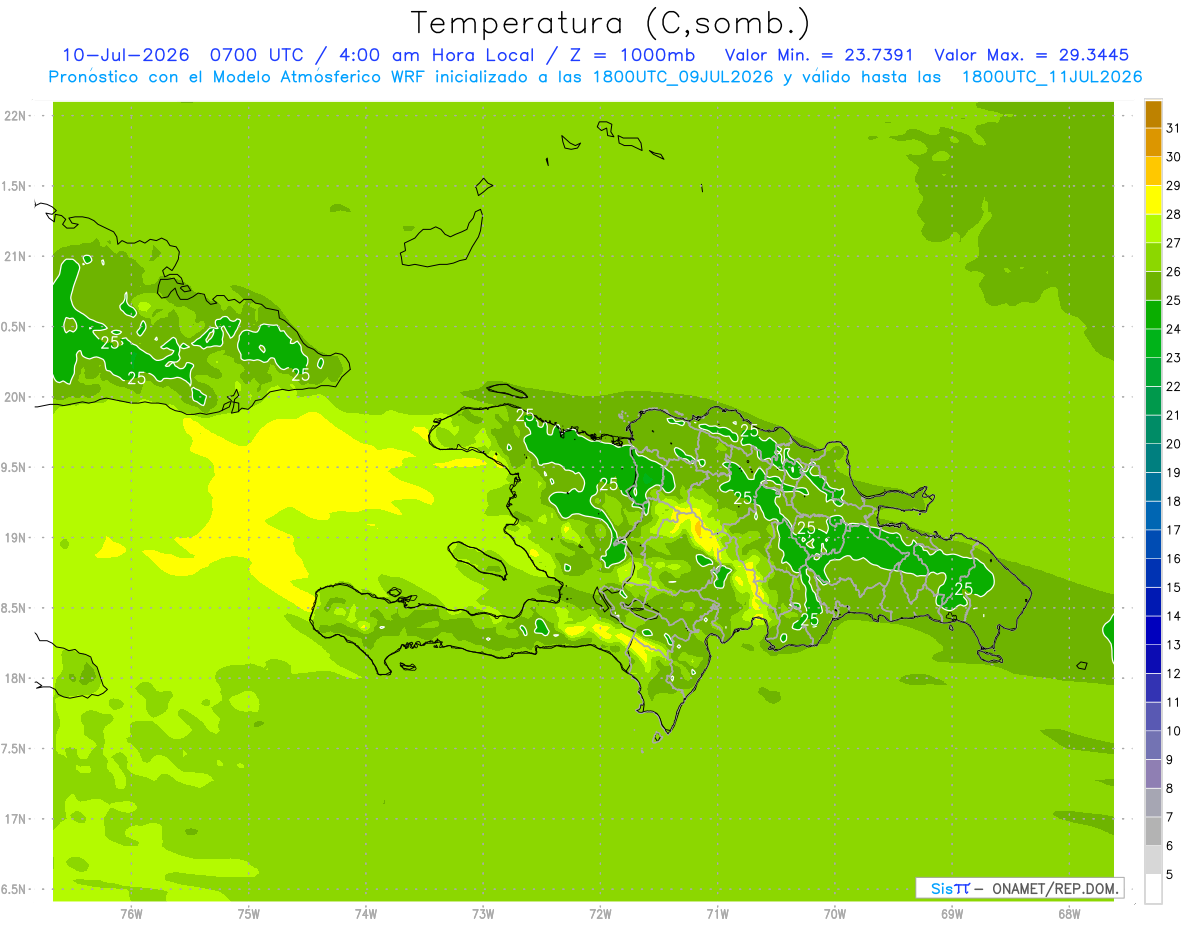The image size is (1200, 927).
Task: Select the 69W longitude label
Action: click(952, 913)
